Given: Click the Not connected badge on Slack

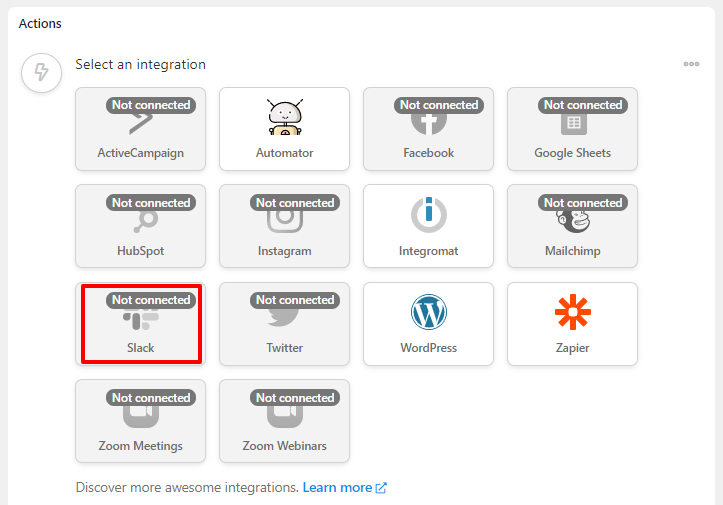Looking at the screenshot, I should pyautogui.click(x=151, y=300).
